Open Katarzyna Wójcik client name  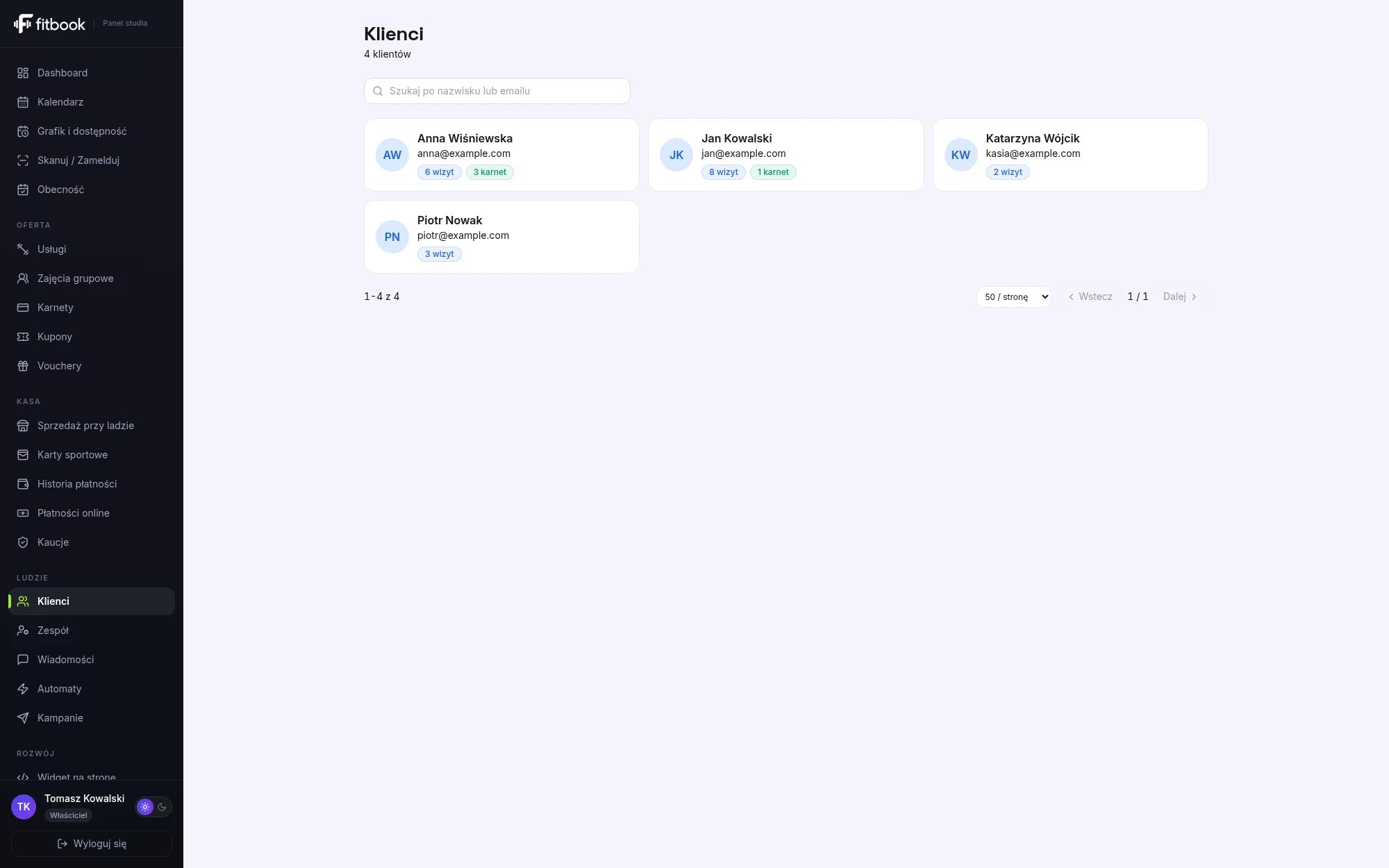(x=1033, y=139)
